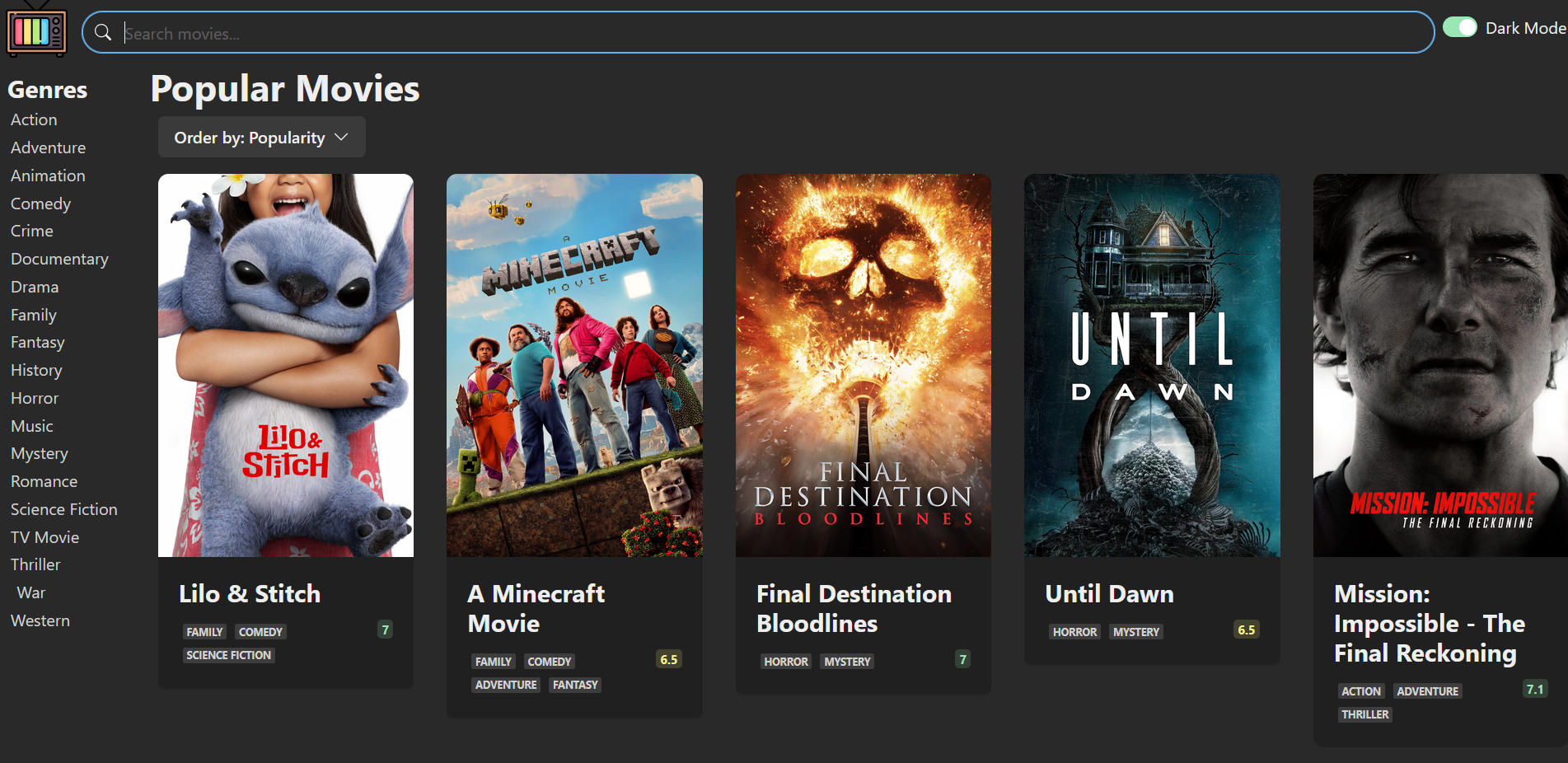Screen dimensions: 1568x763
Task: Open the Lilo & Stitch poster
Action: tap(286, 365)
